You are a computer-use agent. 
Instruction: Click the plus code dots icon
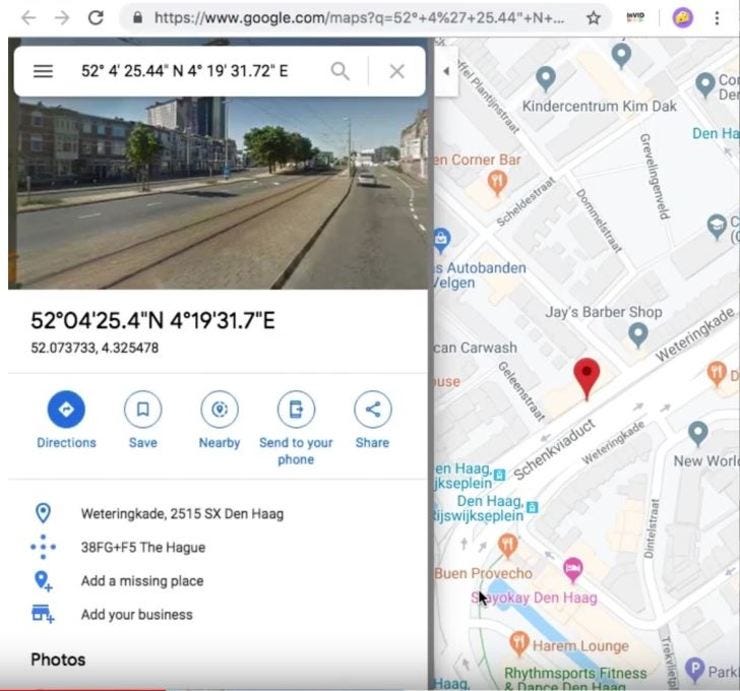click(x=43, y=547)
